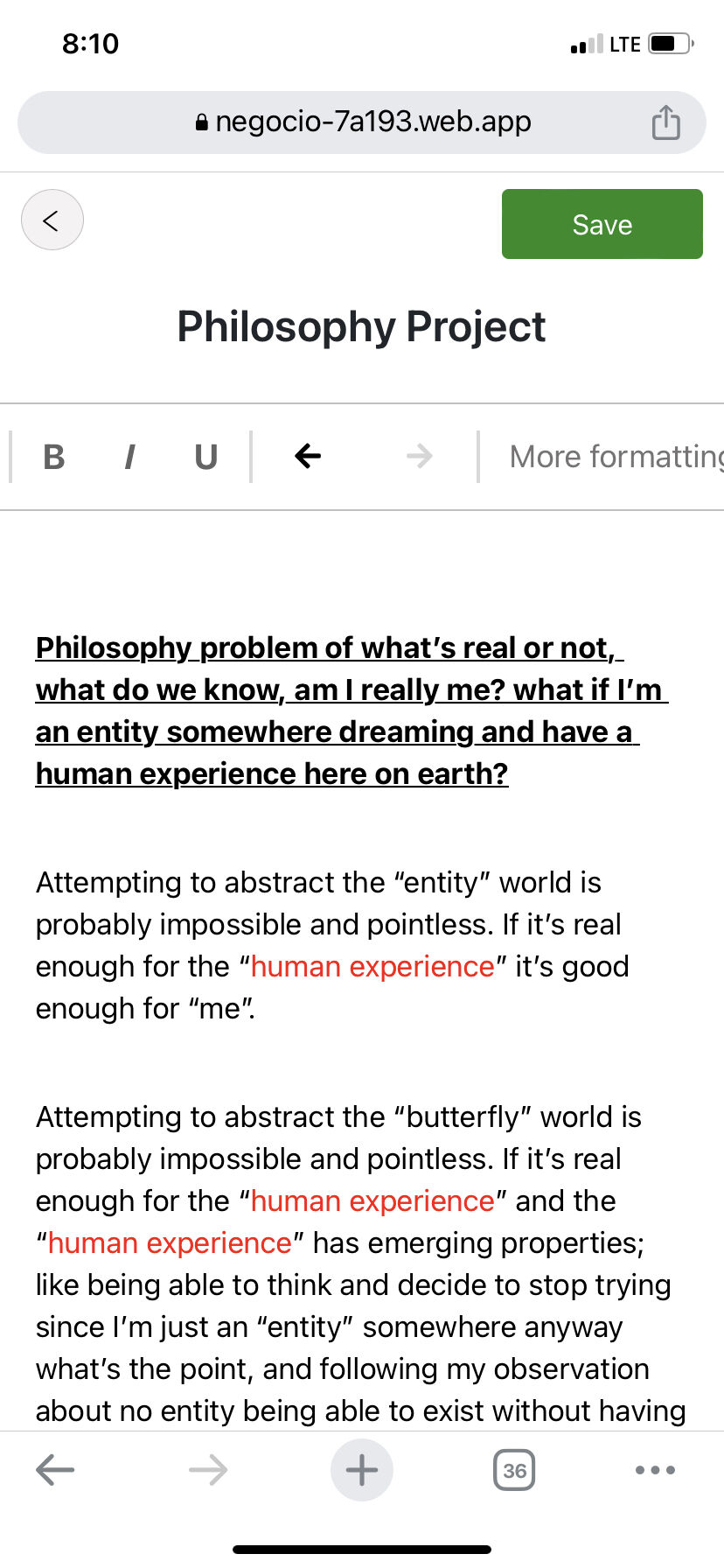The image size is (724, 1568).
Task: Edit the Philosophy Project title
Action: 361,327
